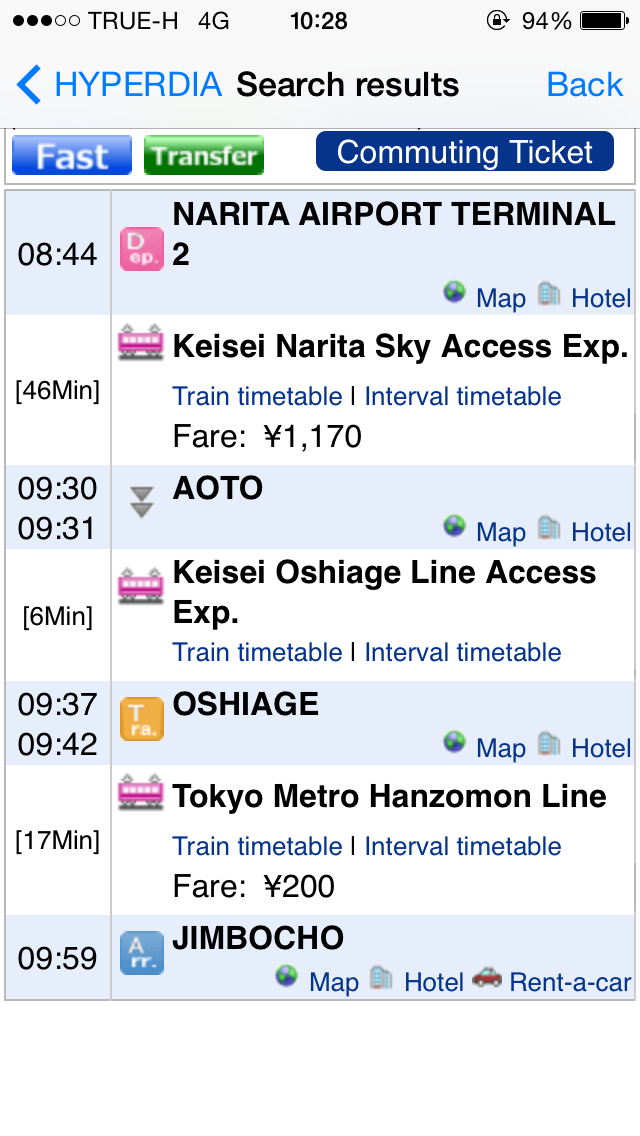Open the Hotel link for Aoto station
The width and height of the screenshot is (640, 1136).
coord(601,532)
